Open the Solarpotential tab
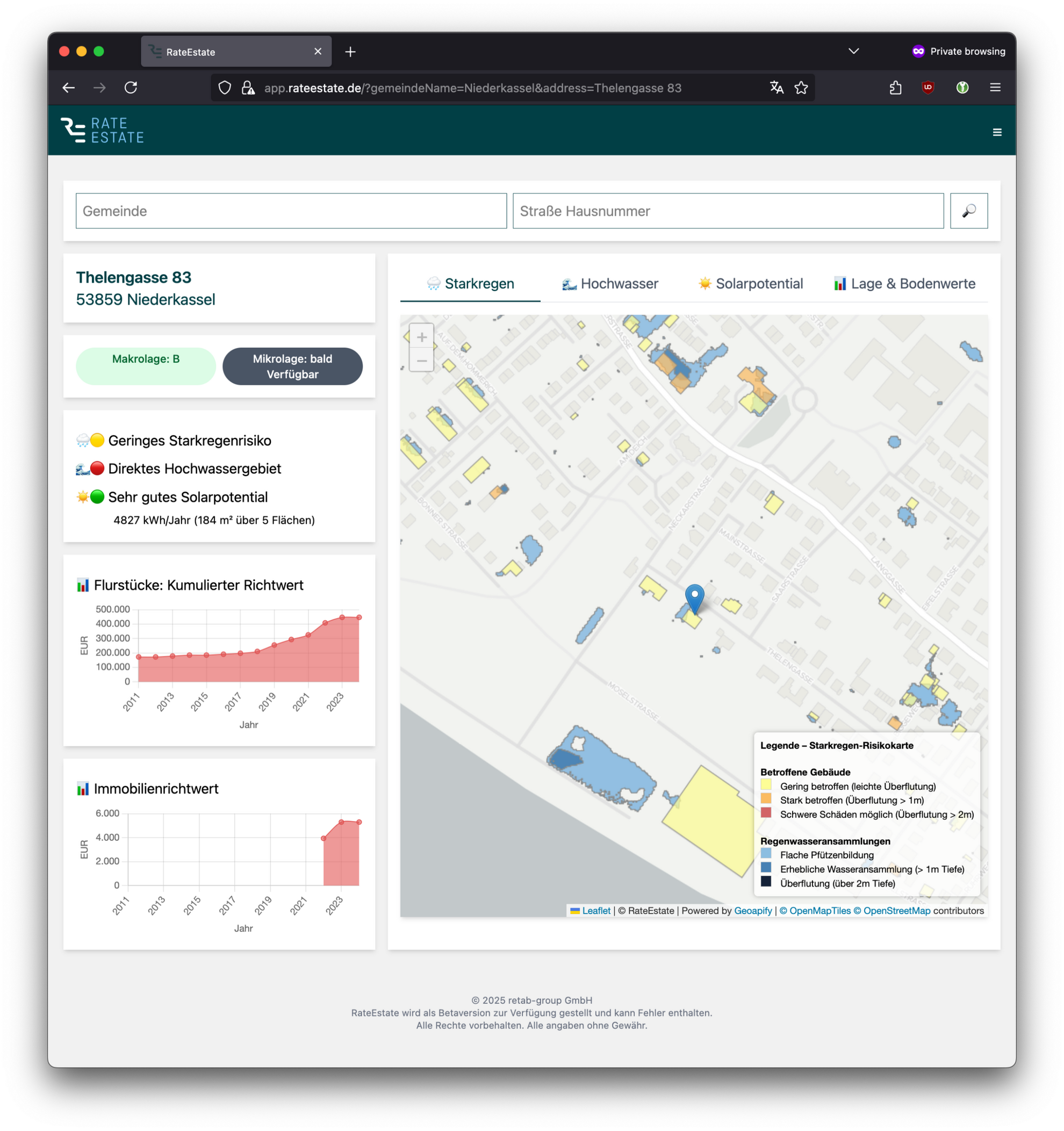Viewport: 1064px width, 1131px height. (x=751, y=283)
